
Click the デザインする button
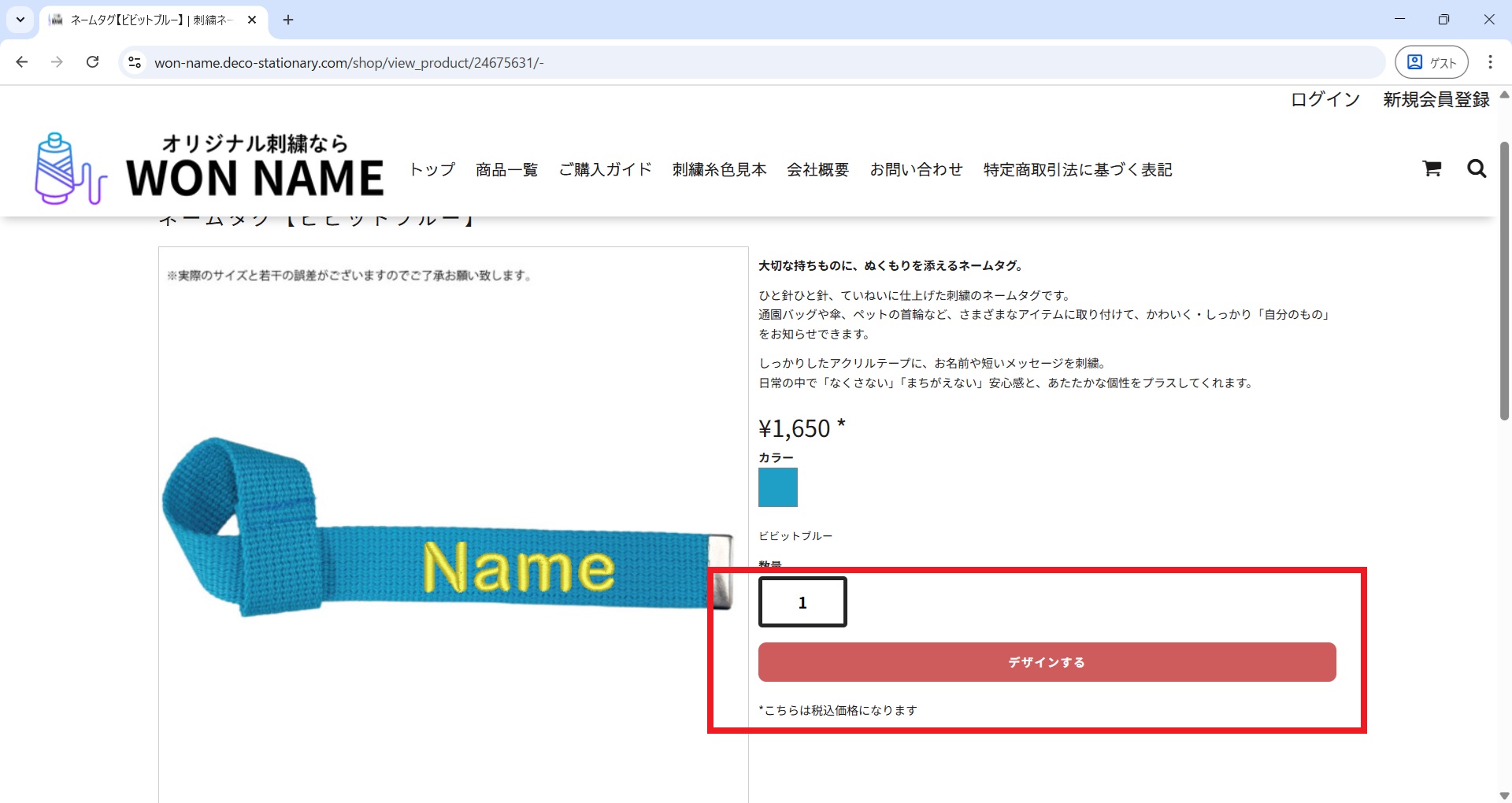tap(1046, 662)
